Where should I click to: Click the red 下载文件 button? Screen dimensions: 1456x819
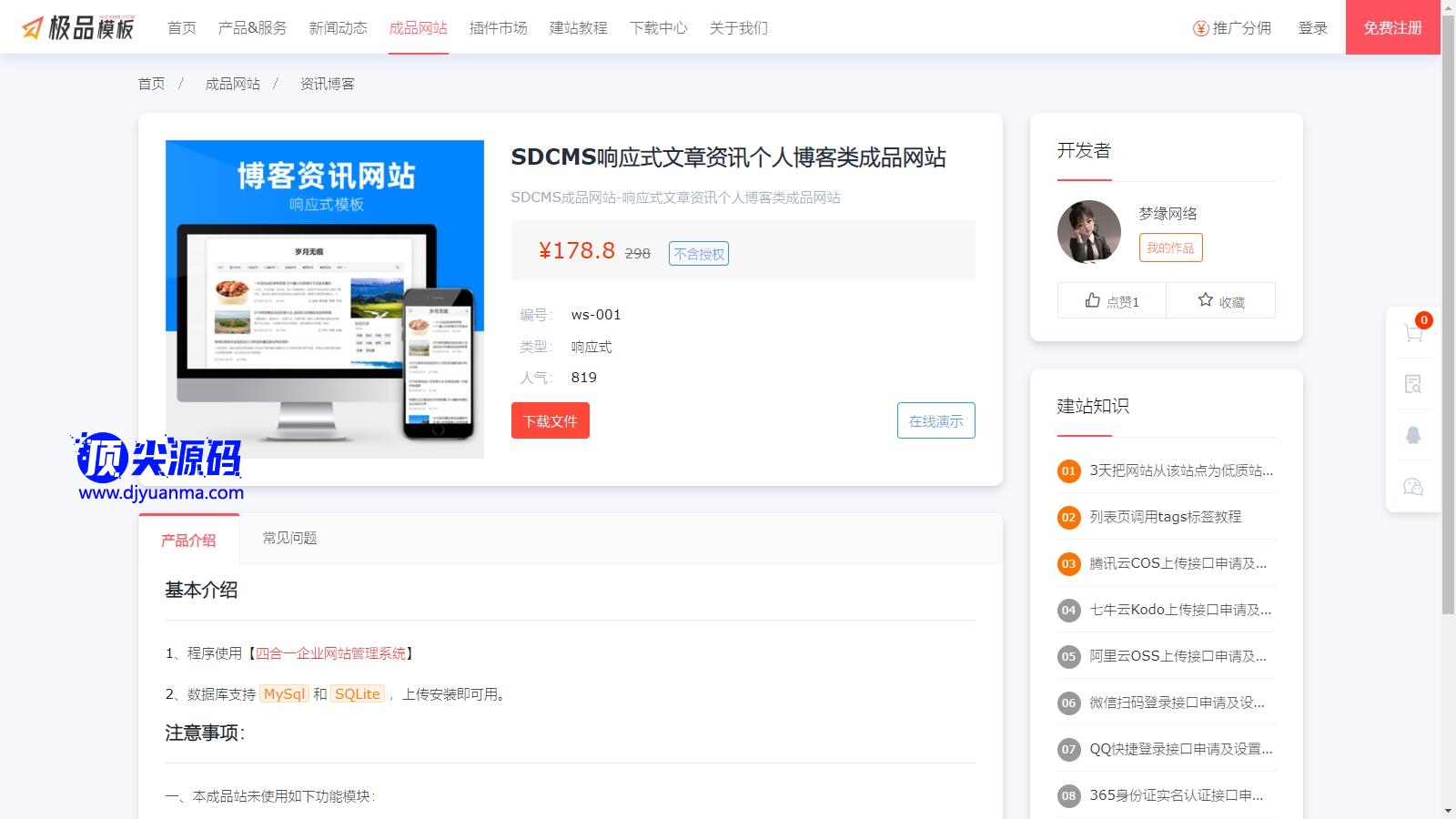pos(550,420)
